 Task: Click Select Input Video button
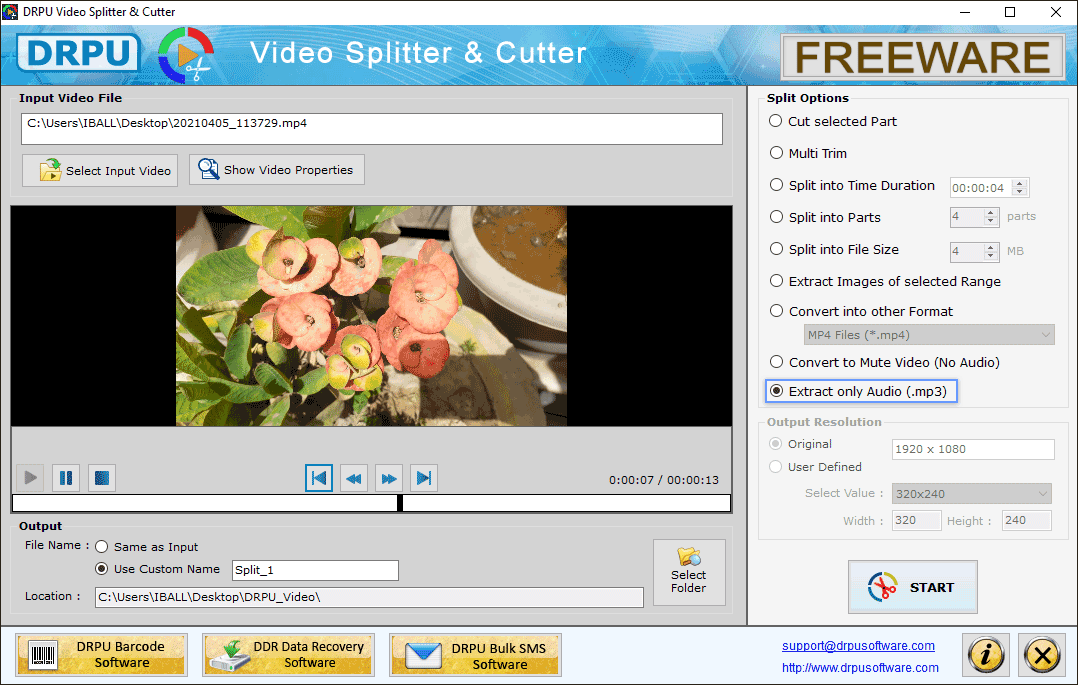[x=100, y=171]
